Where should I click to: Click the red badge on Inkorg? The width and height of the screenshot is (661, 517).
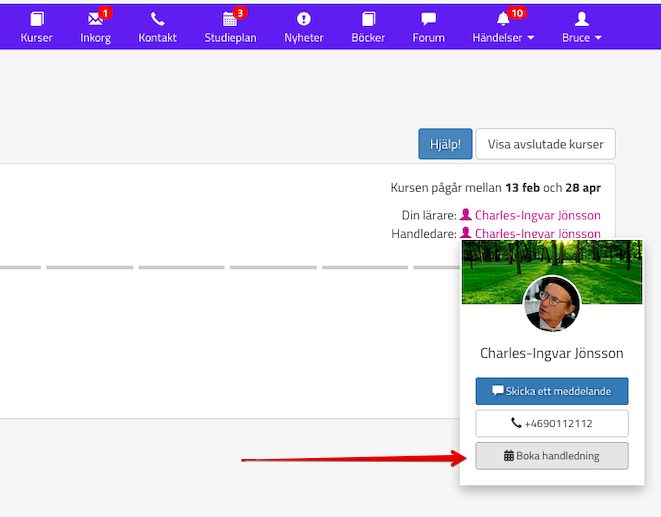click(x=106, y=12)
